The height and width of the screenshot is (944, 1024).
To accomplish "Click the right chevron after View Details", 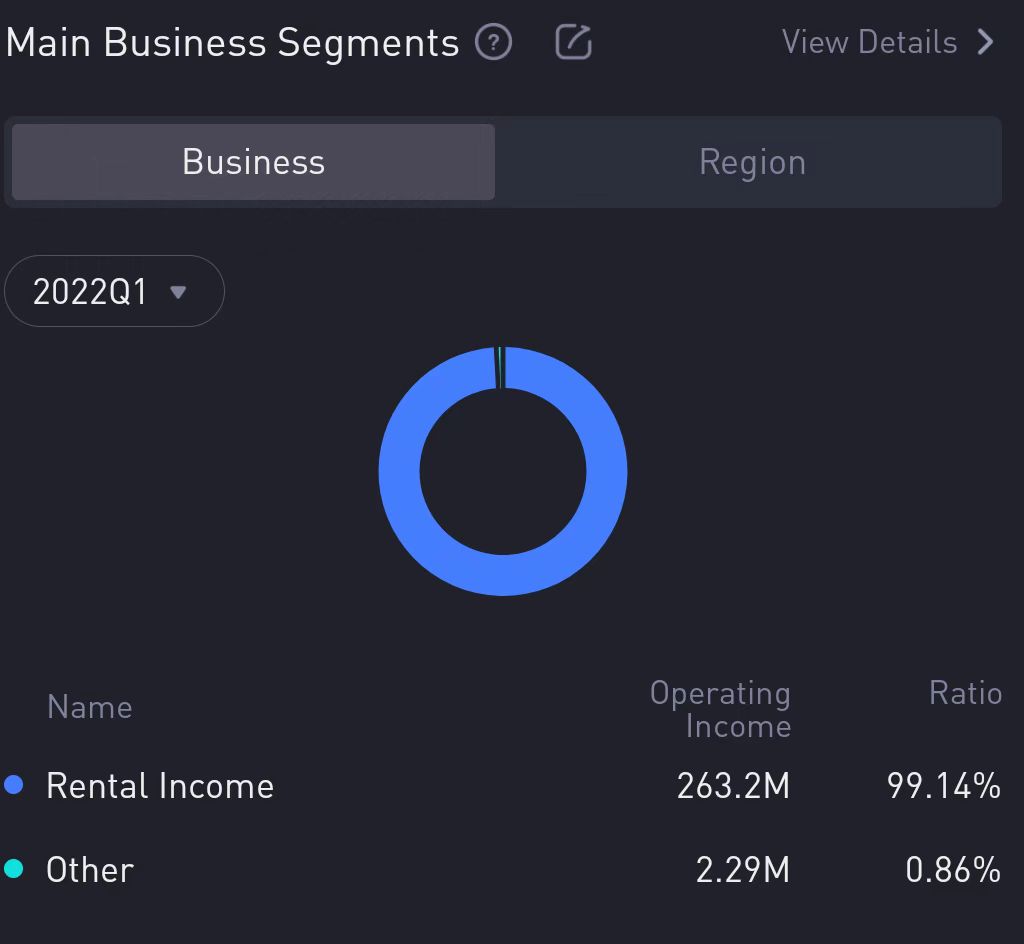I will (986, 42).
